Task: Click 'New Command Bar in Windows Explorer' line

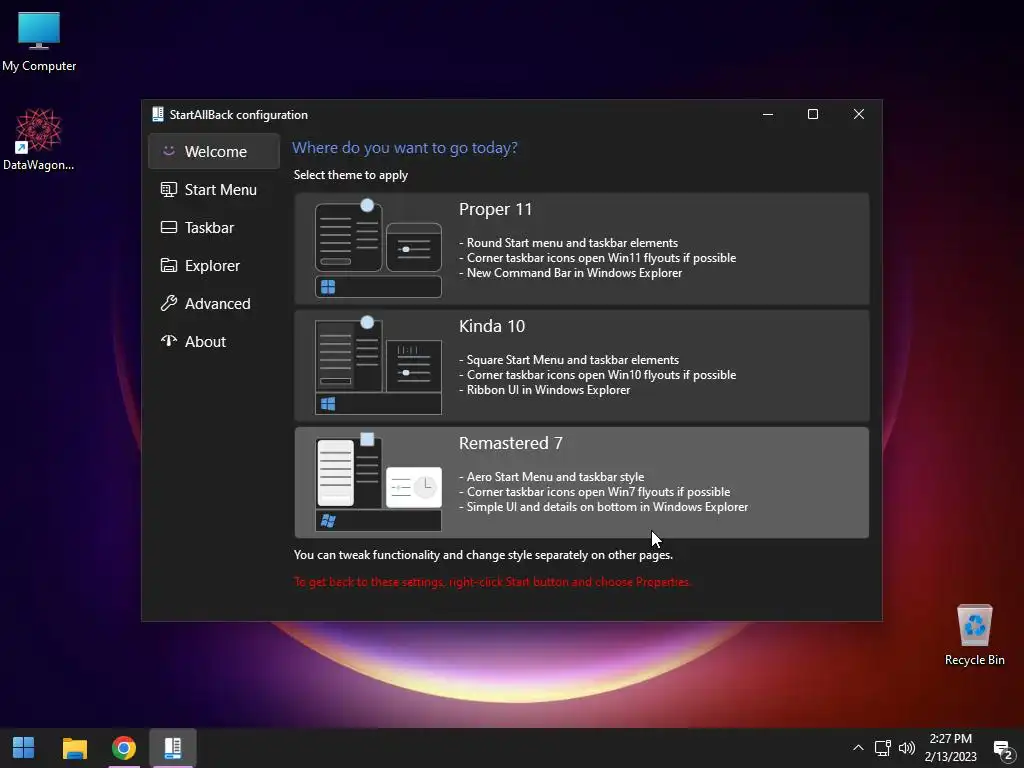Action: (571, 273)
